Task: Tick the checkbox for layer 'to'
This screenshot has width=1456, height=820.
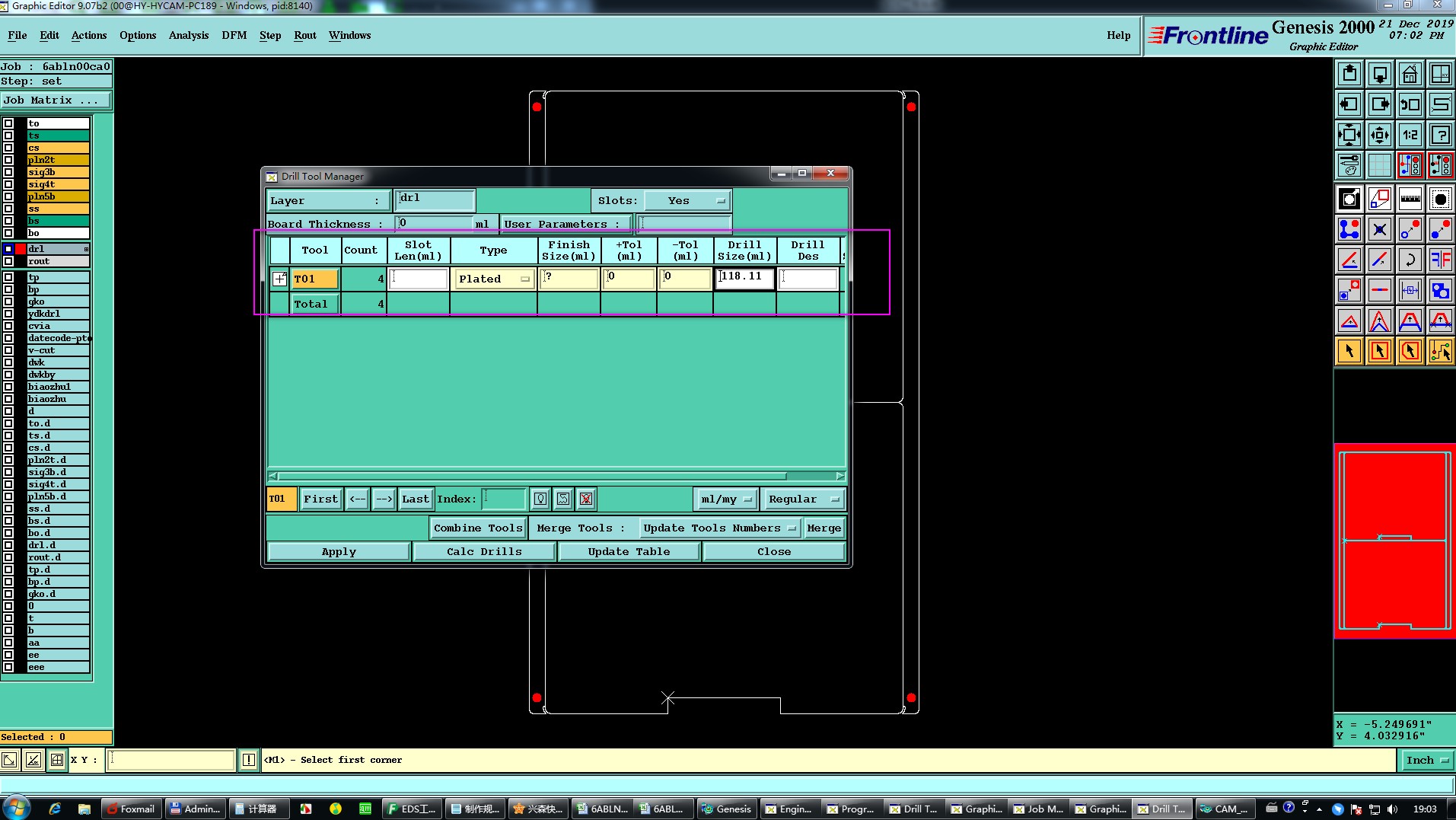Action: [8, 123]
